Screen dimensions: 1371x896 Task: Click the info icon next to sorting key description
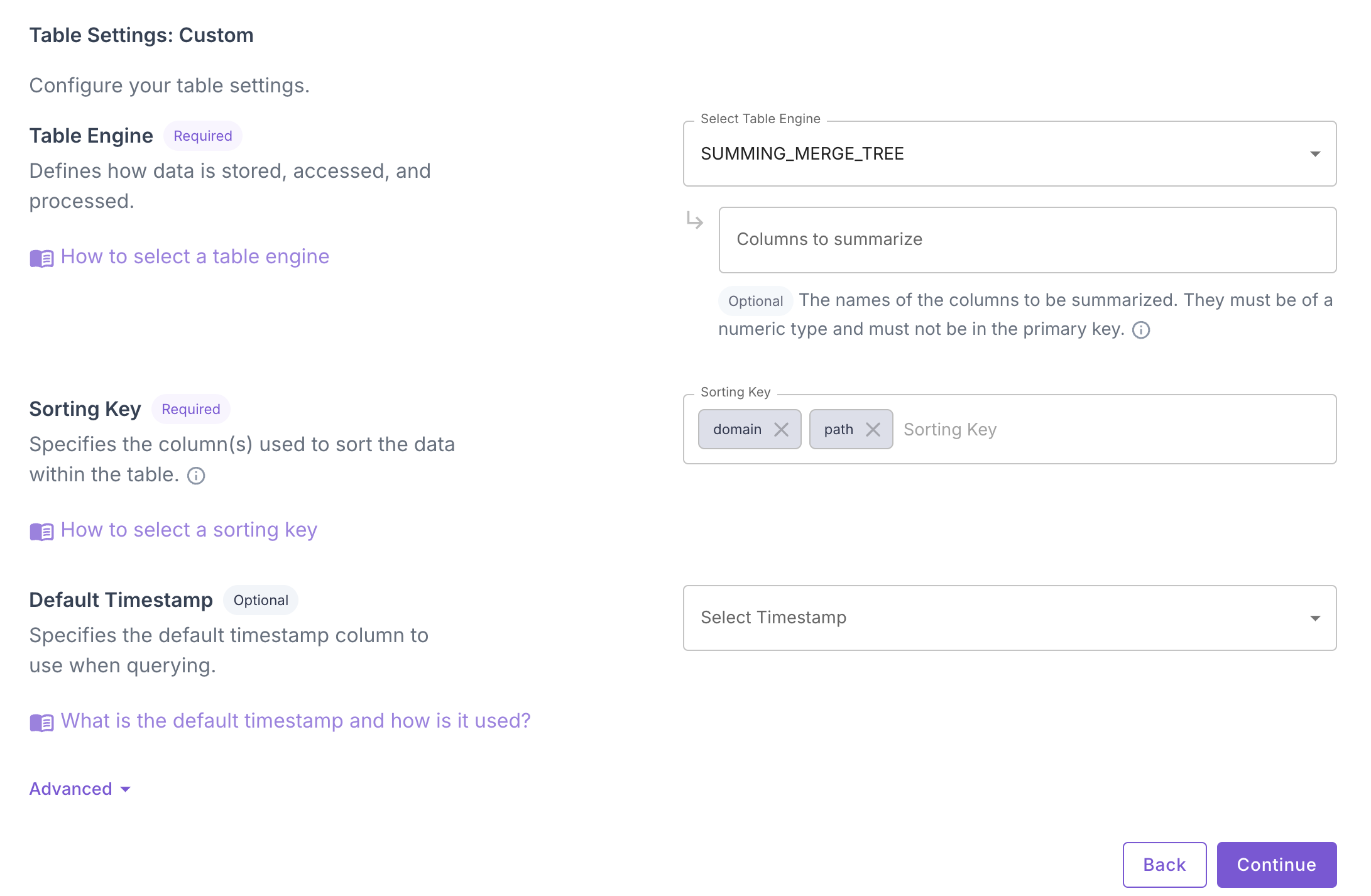point(195,476)
